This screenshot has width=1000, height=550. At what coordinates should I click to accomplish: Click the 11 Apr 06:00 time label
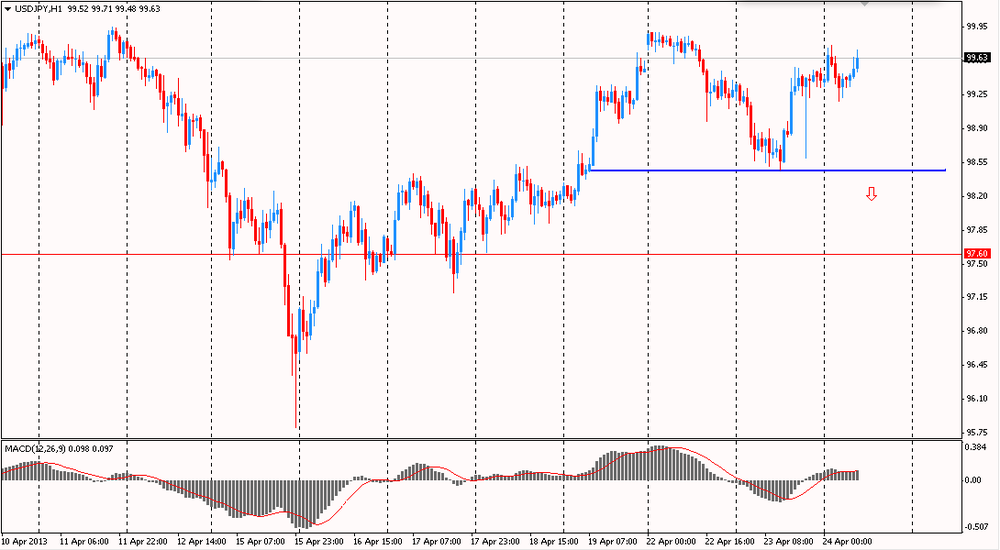pyautogui.click(x=84, y=542)
